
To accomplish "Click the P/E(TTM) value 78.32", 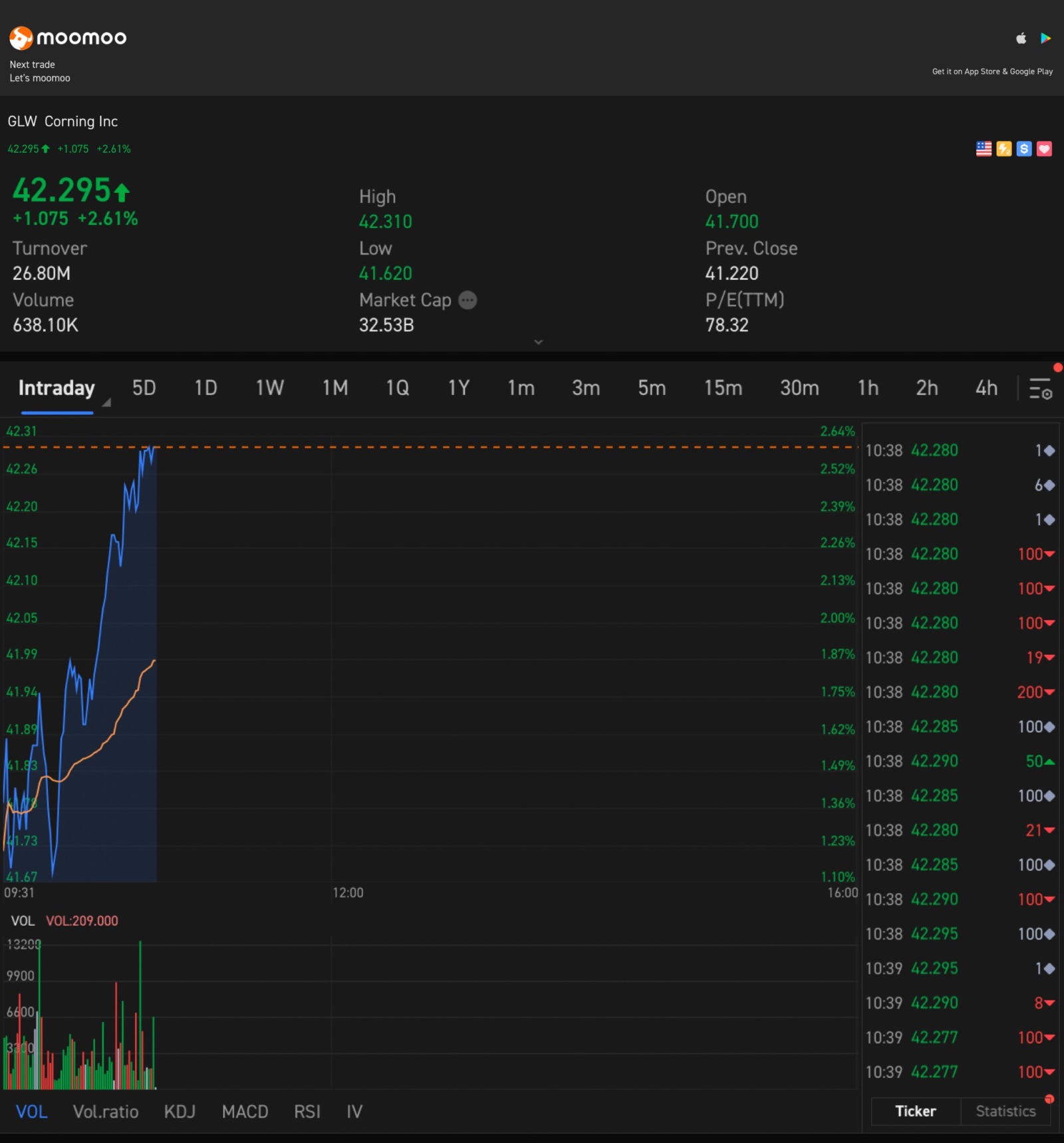I will [727, 325].
